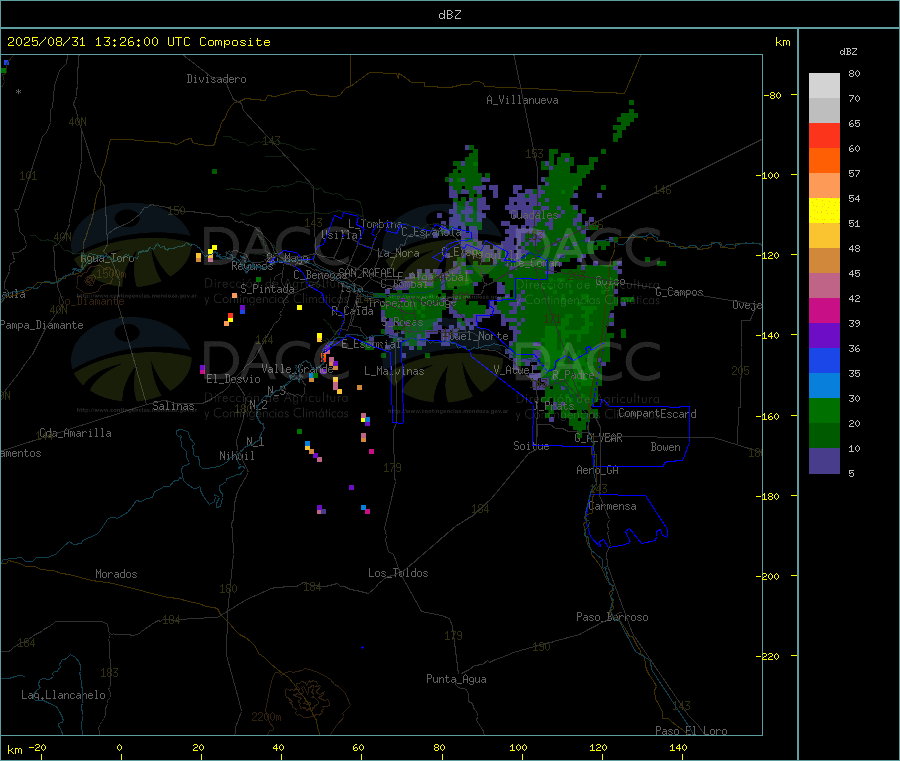Click the Divisadero map label
The image size is (900, 761).
tap(216, 79)
